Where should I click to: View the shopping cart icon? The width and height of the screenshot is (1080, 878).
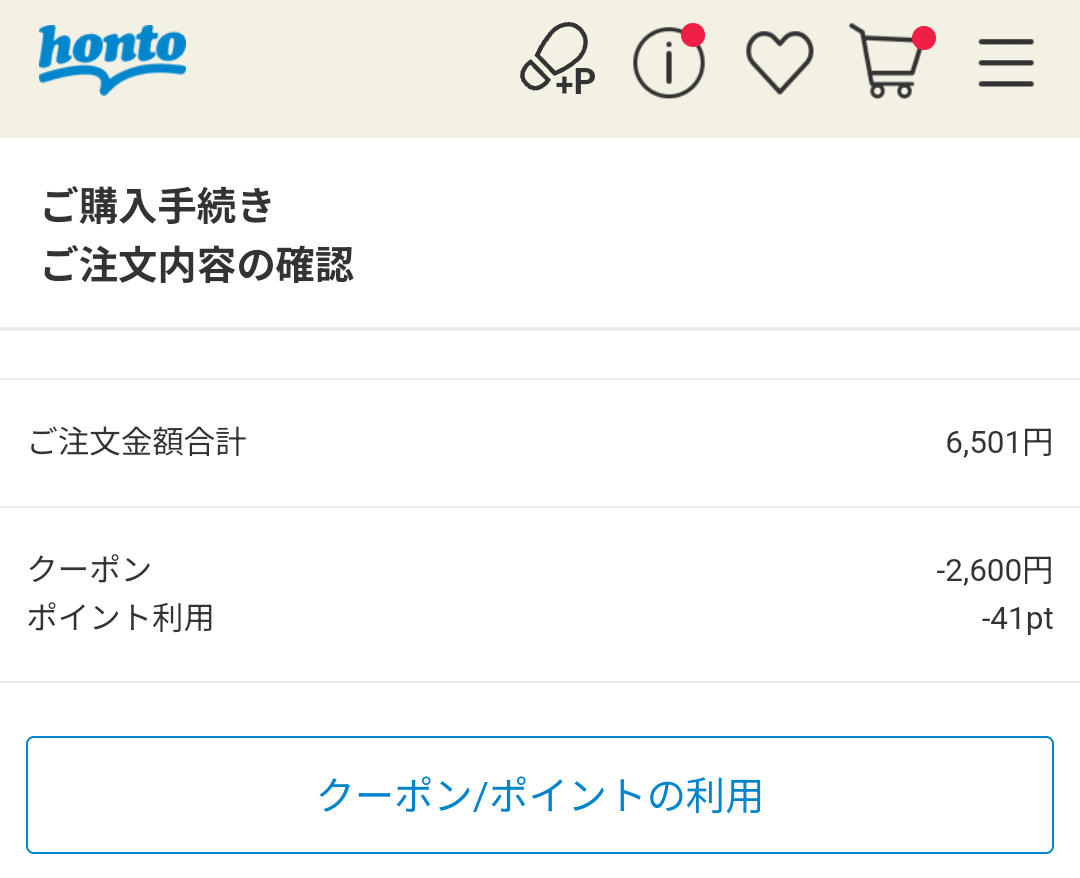(x=889, y=61)
